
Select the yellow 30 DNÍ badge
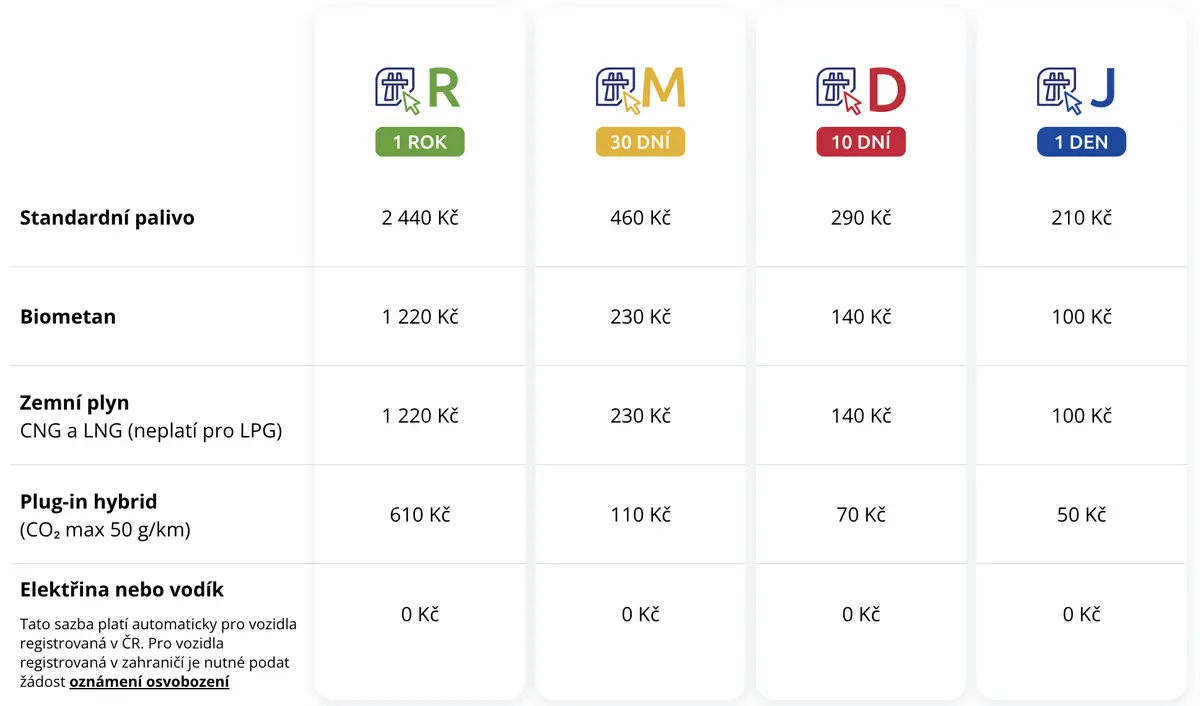640,142
